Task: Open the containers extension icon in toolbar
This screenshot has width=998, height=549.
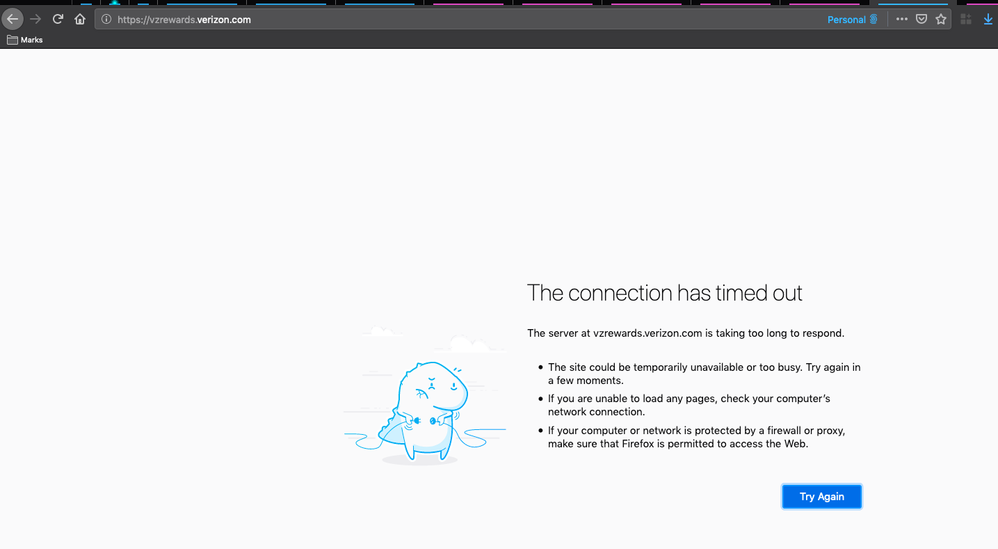Action: tap(965, 19)
